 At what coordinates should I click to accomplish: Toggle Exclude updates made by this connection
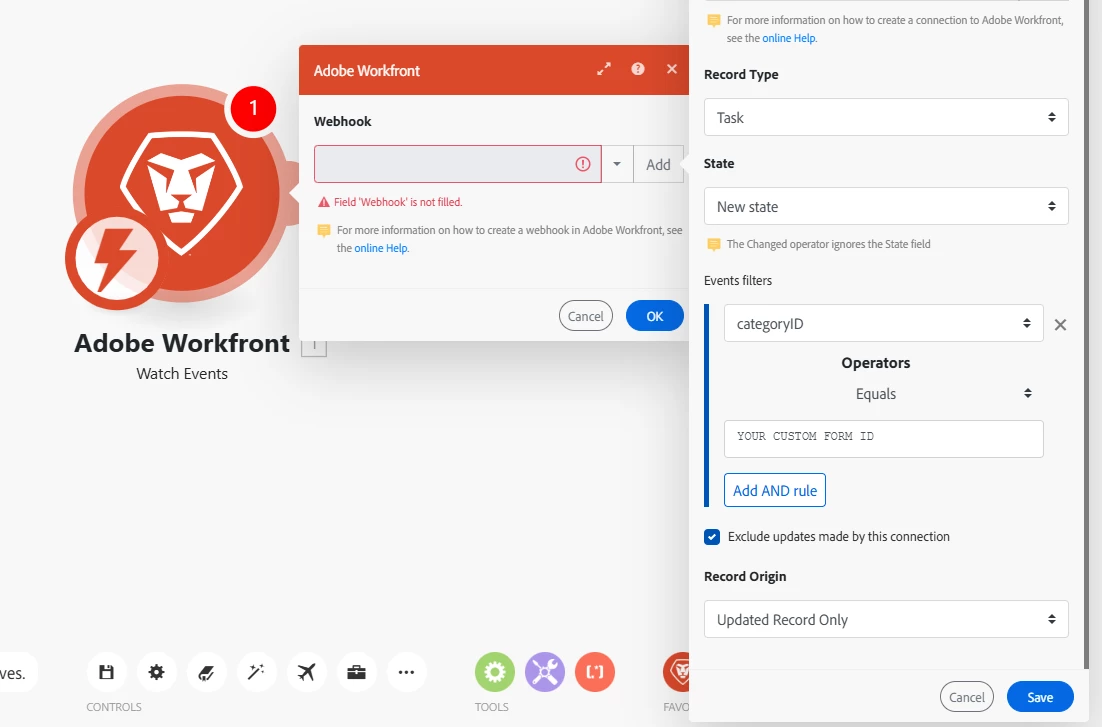pyautogui.click(x=712, y=536)
